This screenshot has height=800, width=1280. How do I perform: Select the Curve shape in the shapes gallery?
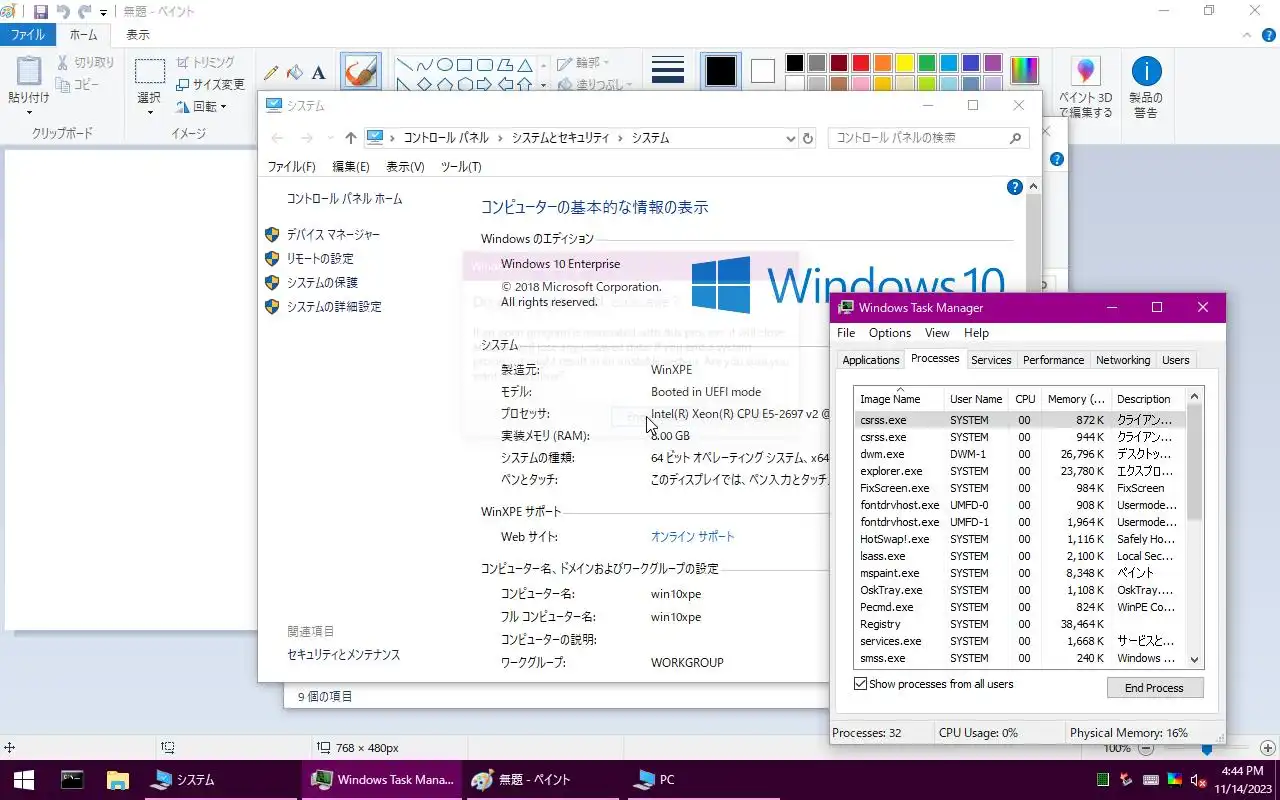coord(425,65)
